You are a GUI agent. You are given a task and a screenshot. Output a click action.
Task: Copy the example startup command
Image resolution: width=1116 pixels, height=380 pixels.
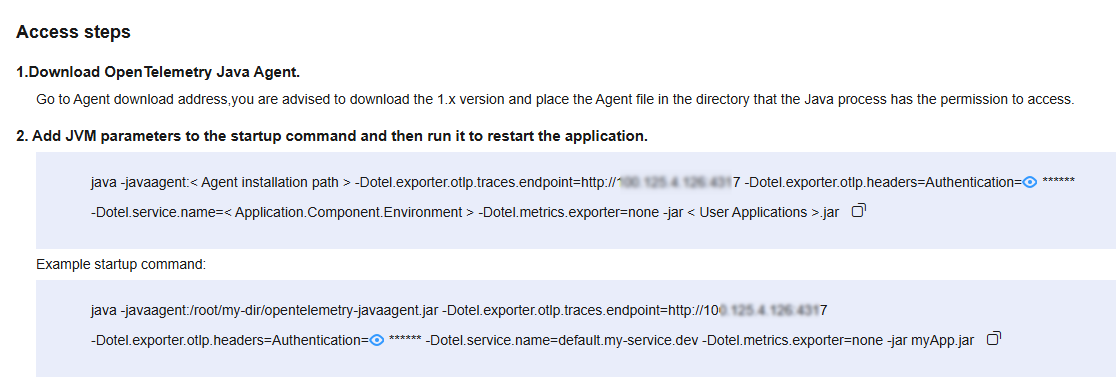pyautogui.click(x=994, y=339)
